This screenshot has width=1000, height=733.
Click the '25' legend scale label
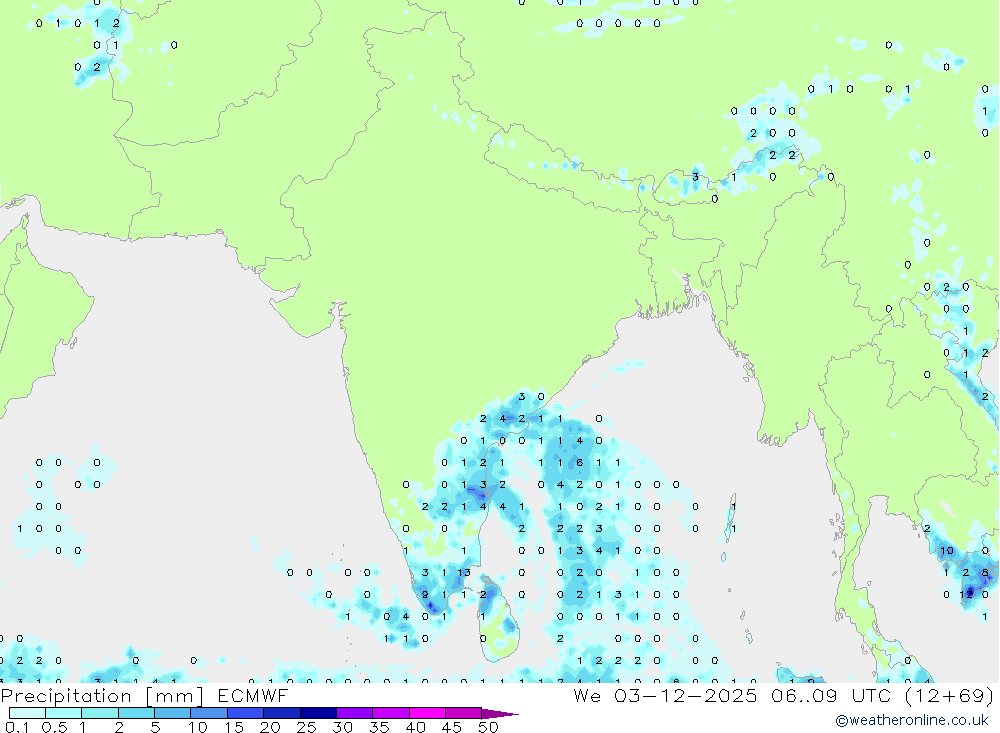(x=307, y=727)
